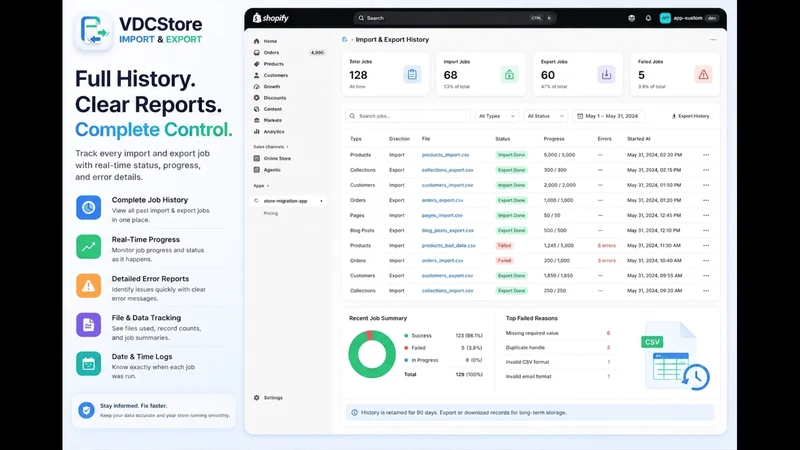The height and width of the screenshot is (450, 800).
Task: Click the top Shopify search bar
Action: click(x=455, y=18)
